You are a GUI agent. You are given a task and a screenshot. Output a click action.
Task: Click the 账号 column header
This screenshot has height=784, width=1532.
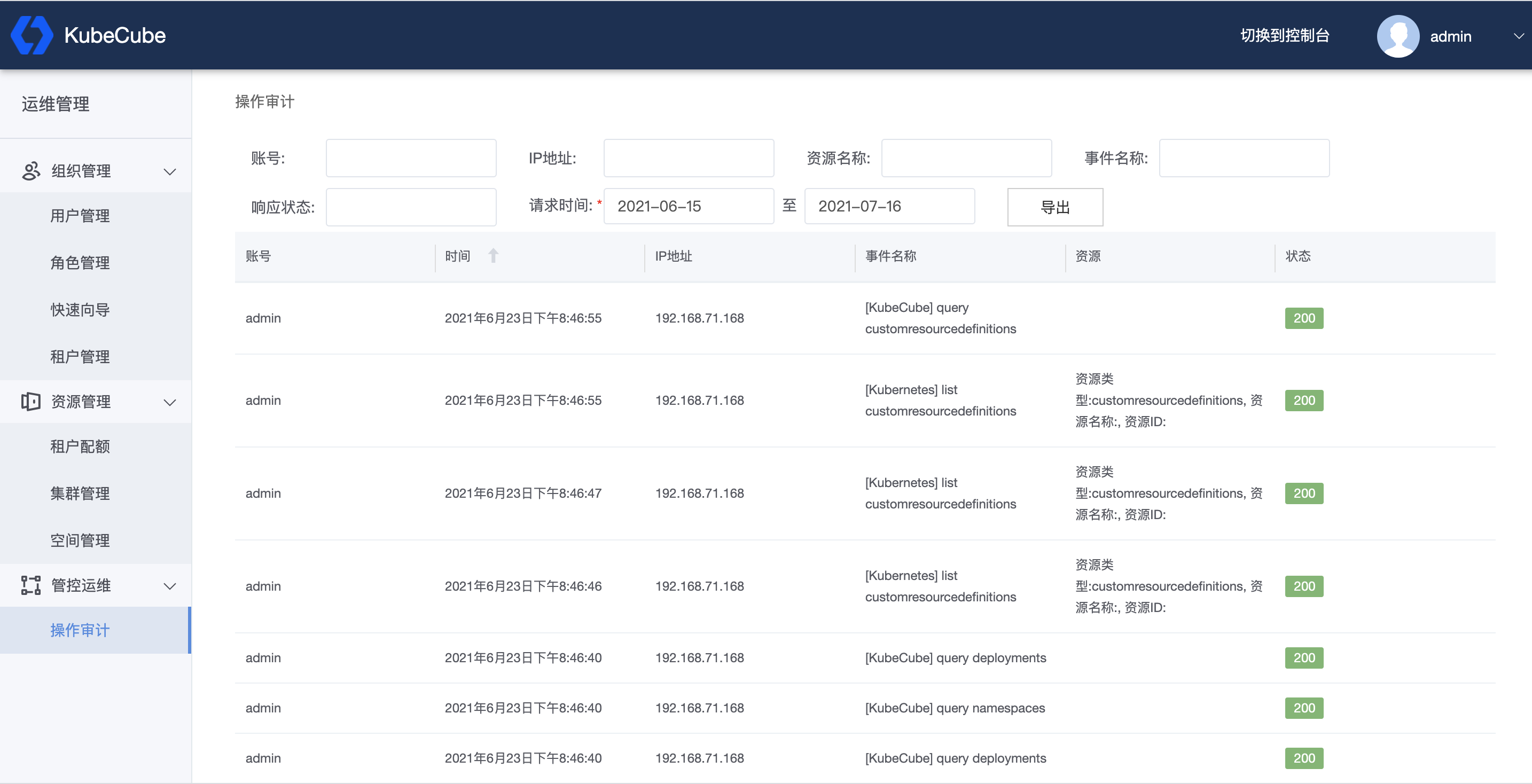point(258,256)
